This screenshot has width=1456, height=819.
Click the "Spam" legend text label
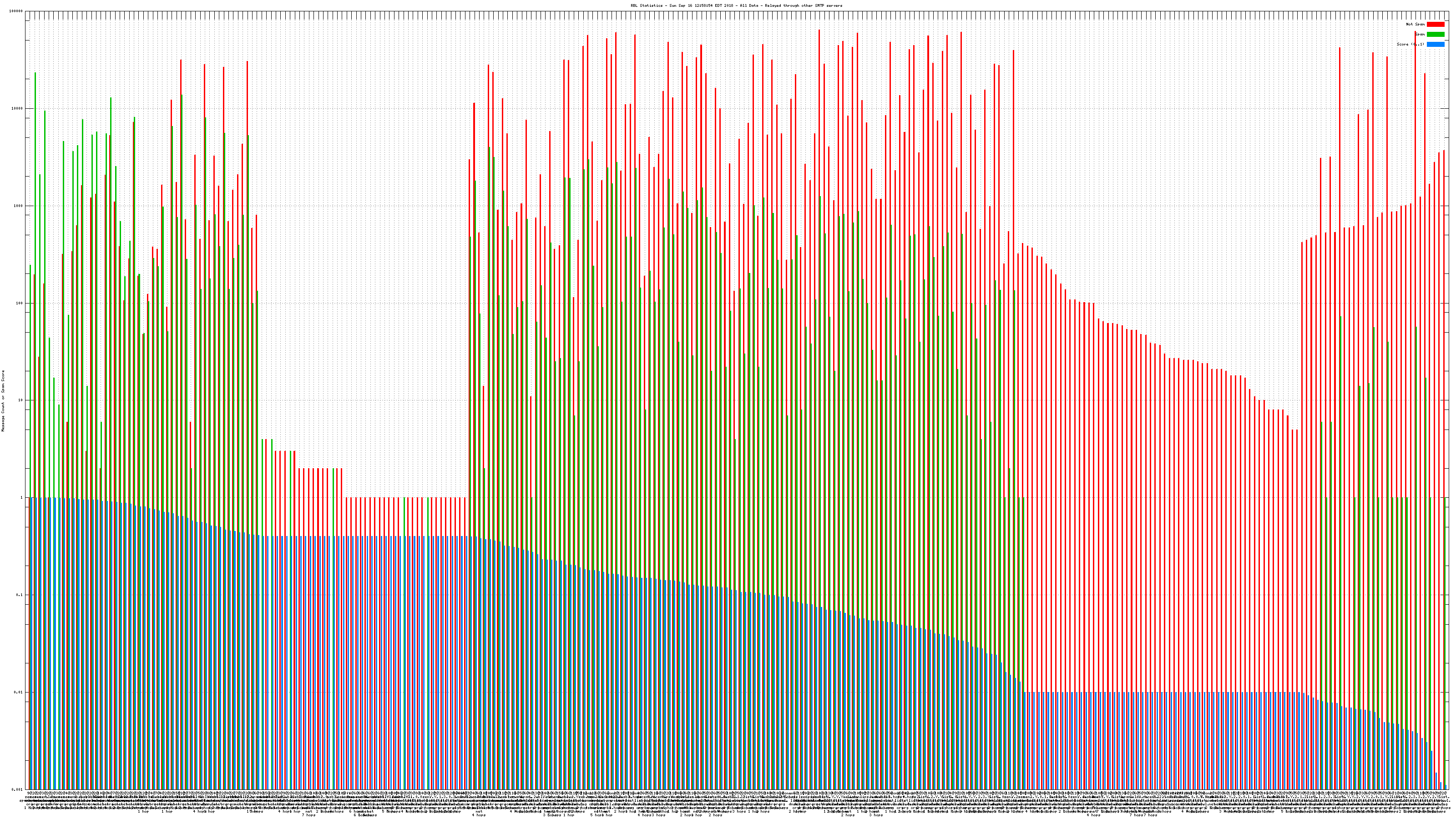pos(1421,35)
